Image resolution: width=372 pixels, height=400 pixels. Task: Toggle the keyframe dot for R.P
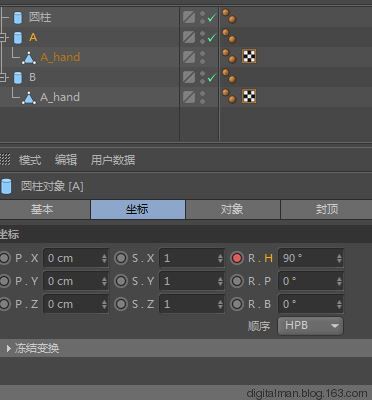tap(237, 281)
